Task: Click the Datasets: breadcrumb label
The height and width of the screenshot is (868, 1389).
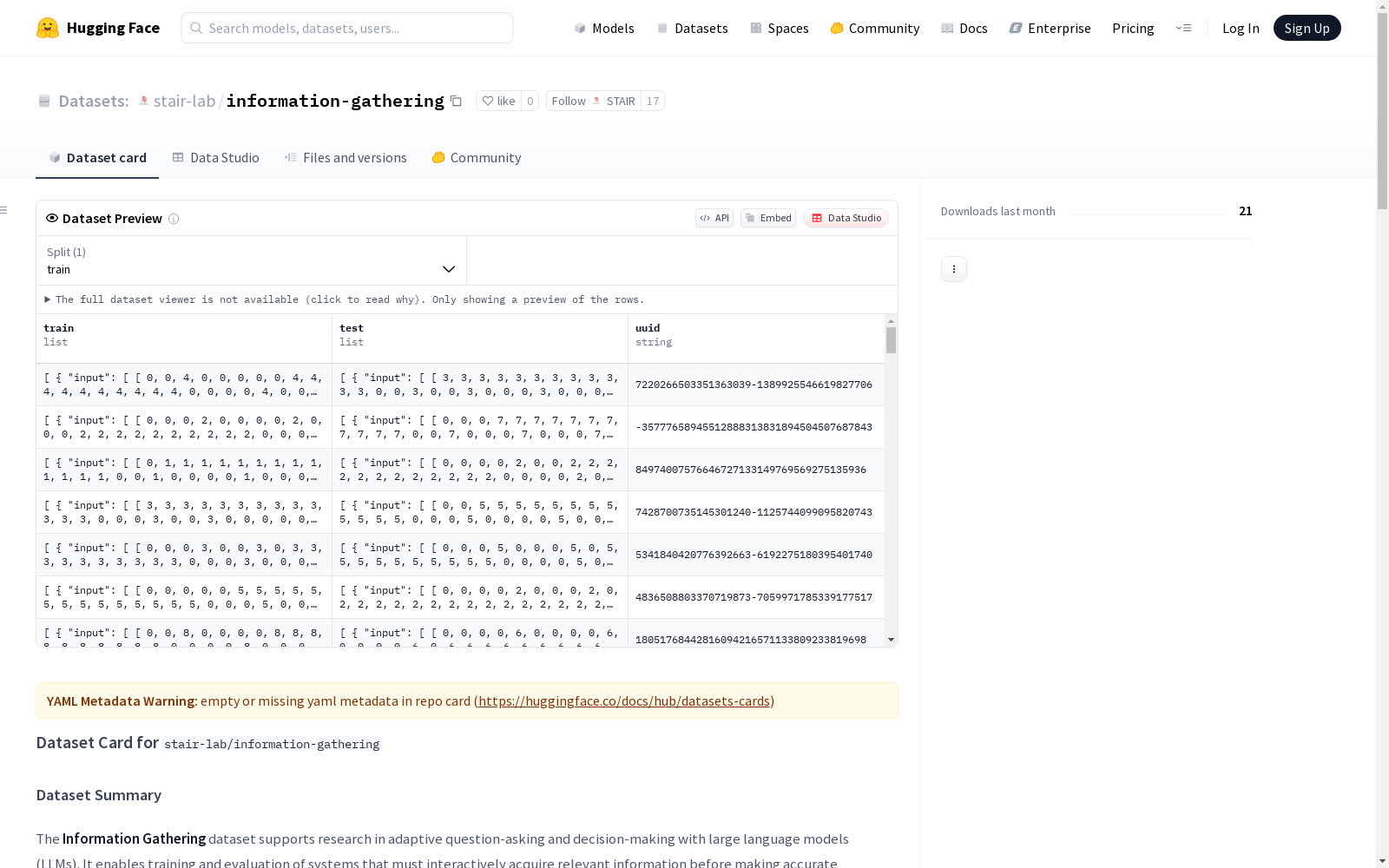Action: (94, 101)
